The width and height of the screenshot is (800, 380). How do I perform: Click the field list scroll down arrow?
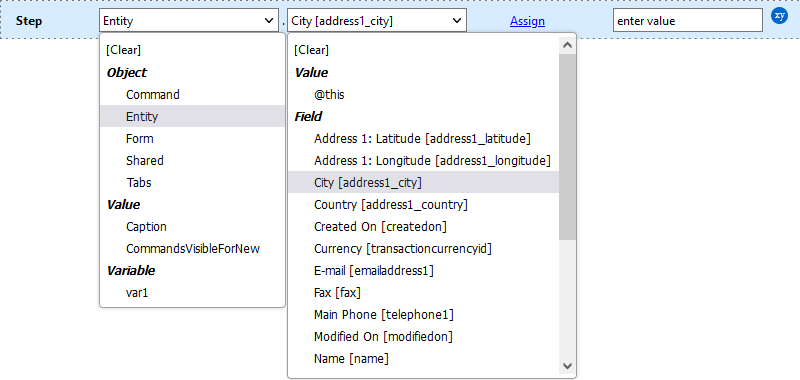pos(567,365)
